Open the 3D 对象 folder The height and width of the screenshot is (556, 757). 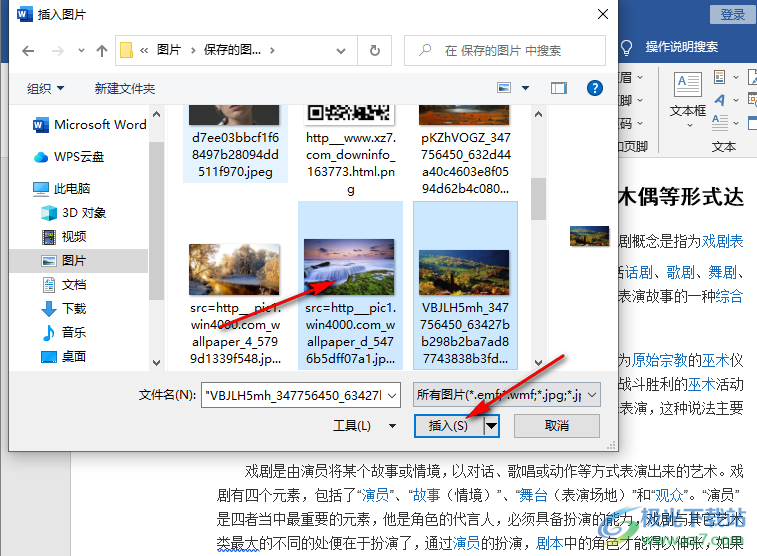coord(74,212)
